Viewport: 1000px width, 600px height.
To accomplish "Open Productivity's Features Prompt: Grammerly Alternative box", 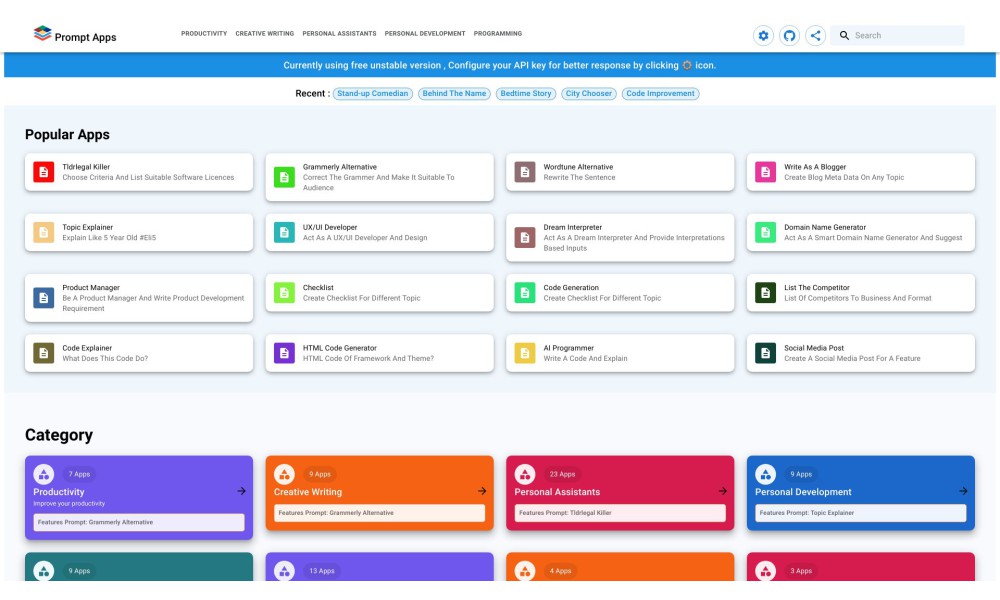I will click(138, 522).
